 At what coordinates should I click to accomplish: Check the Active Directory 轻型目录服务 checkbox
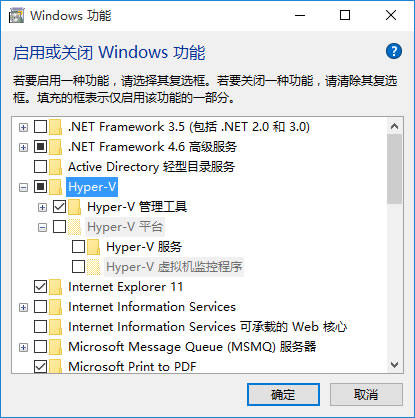(x=41, y=167)
